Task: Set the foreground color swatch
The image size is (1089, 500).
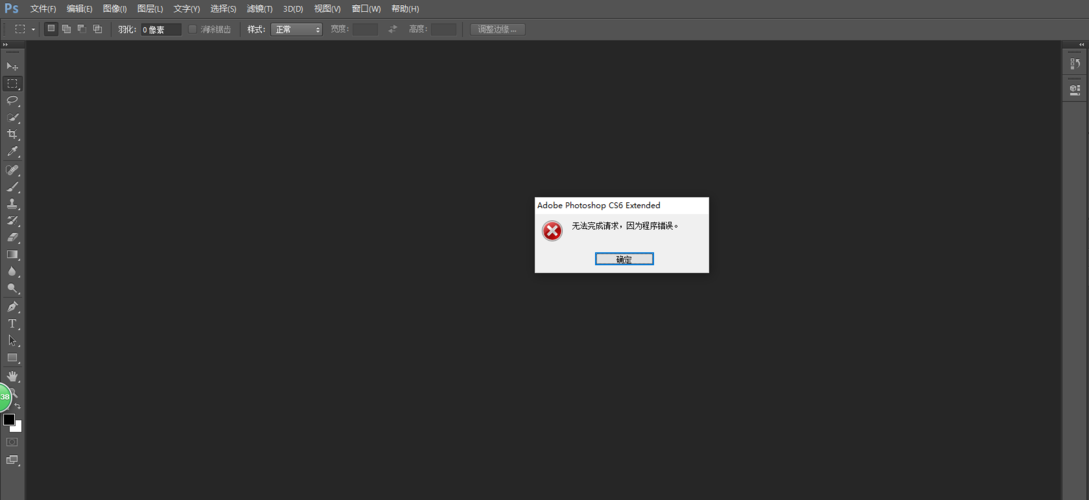Action: pos(9,419)
